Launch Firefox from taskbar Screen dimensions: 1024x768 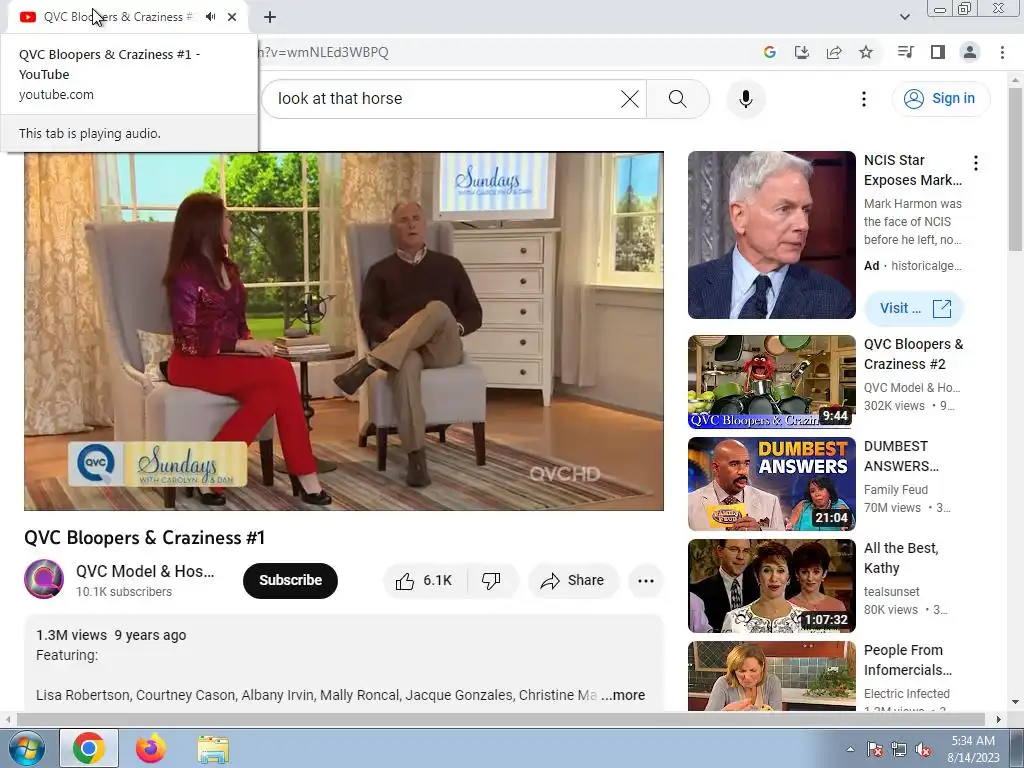pyautogui.click(x=151, y=748)
